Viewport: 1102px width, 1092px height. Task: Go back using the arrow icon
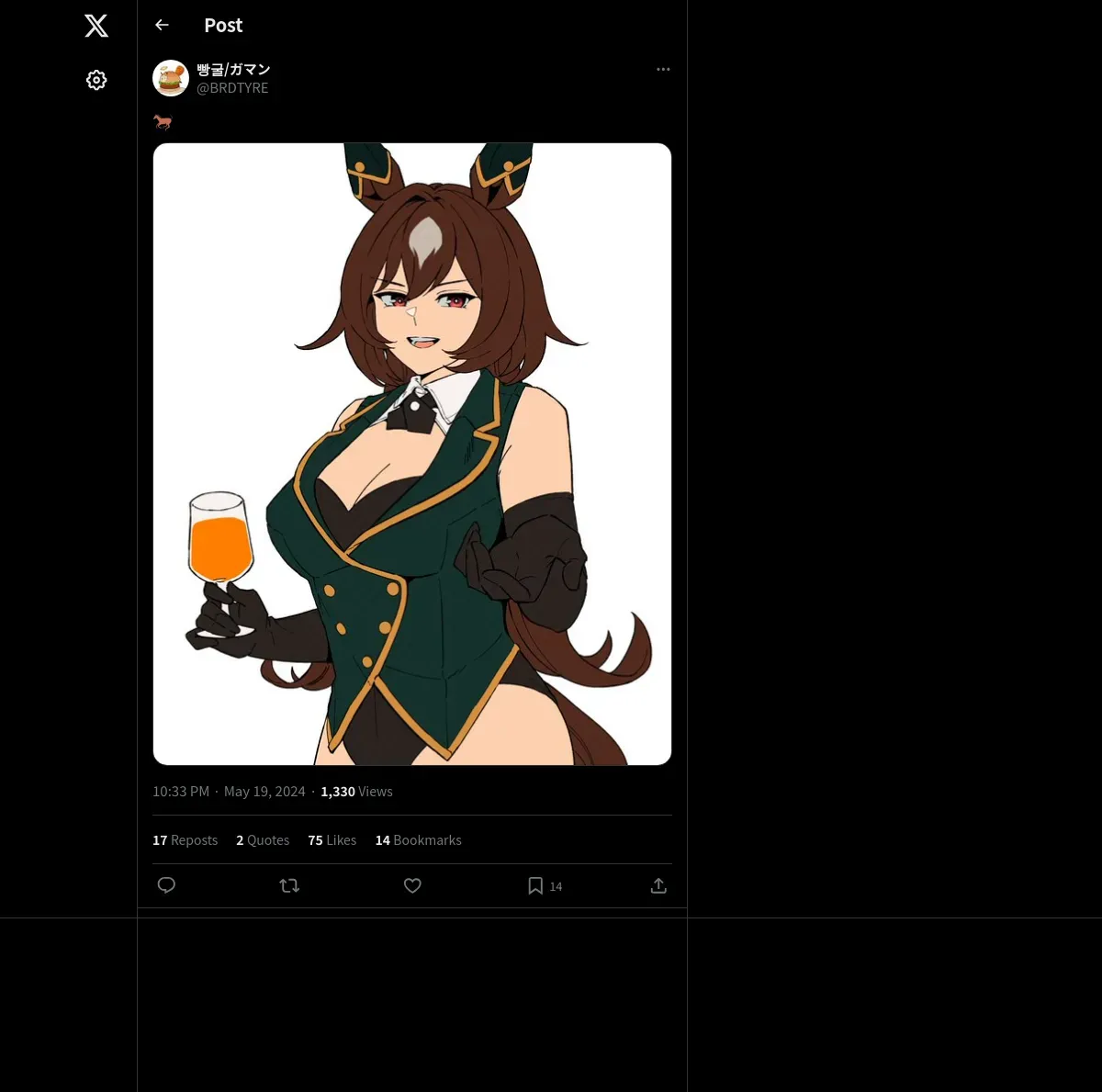point(162,25)
